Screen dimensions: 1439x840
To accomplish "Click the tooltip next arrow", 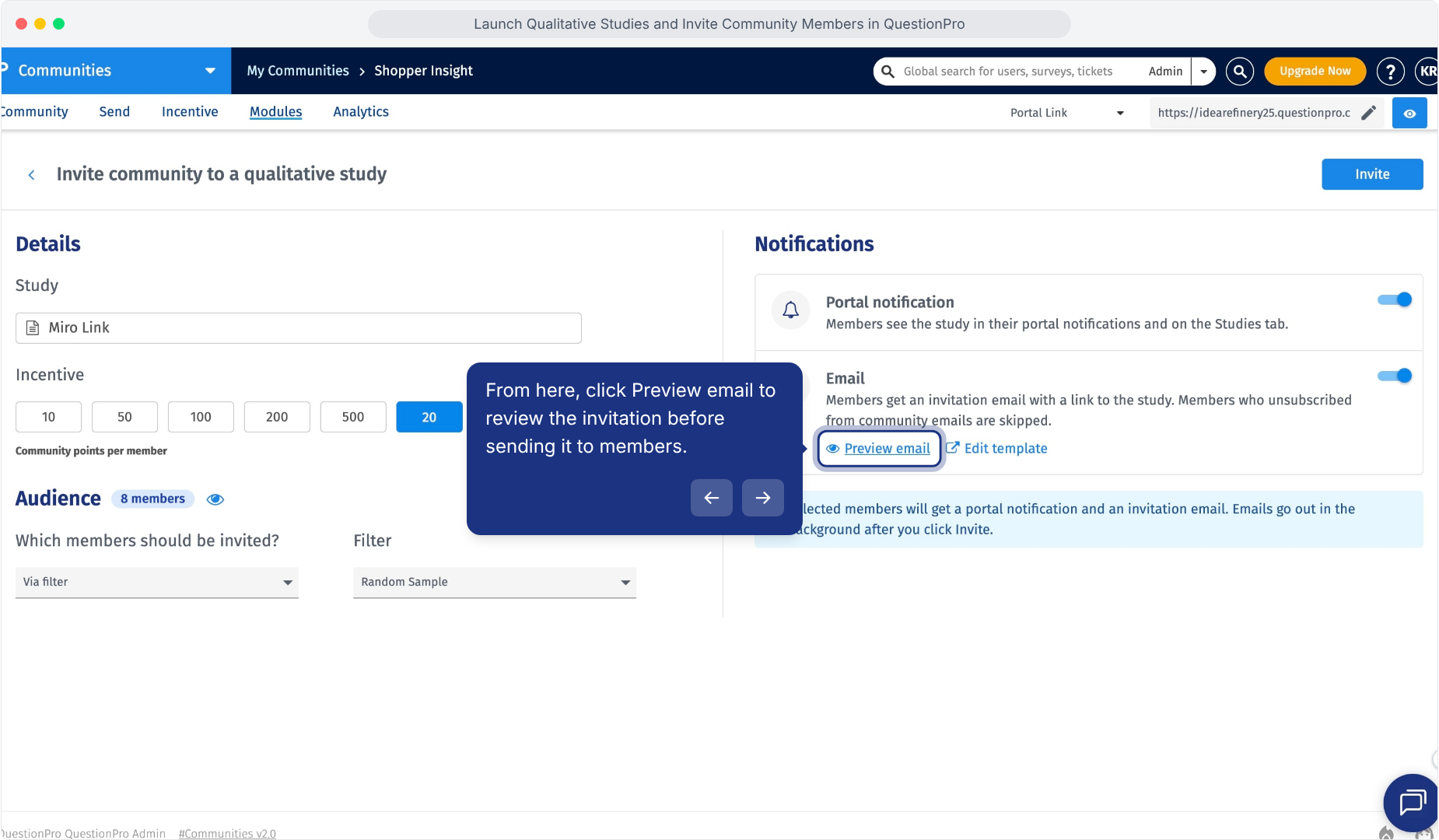I will click(762, 498).
